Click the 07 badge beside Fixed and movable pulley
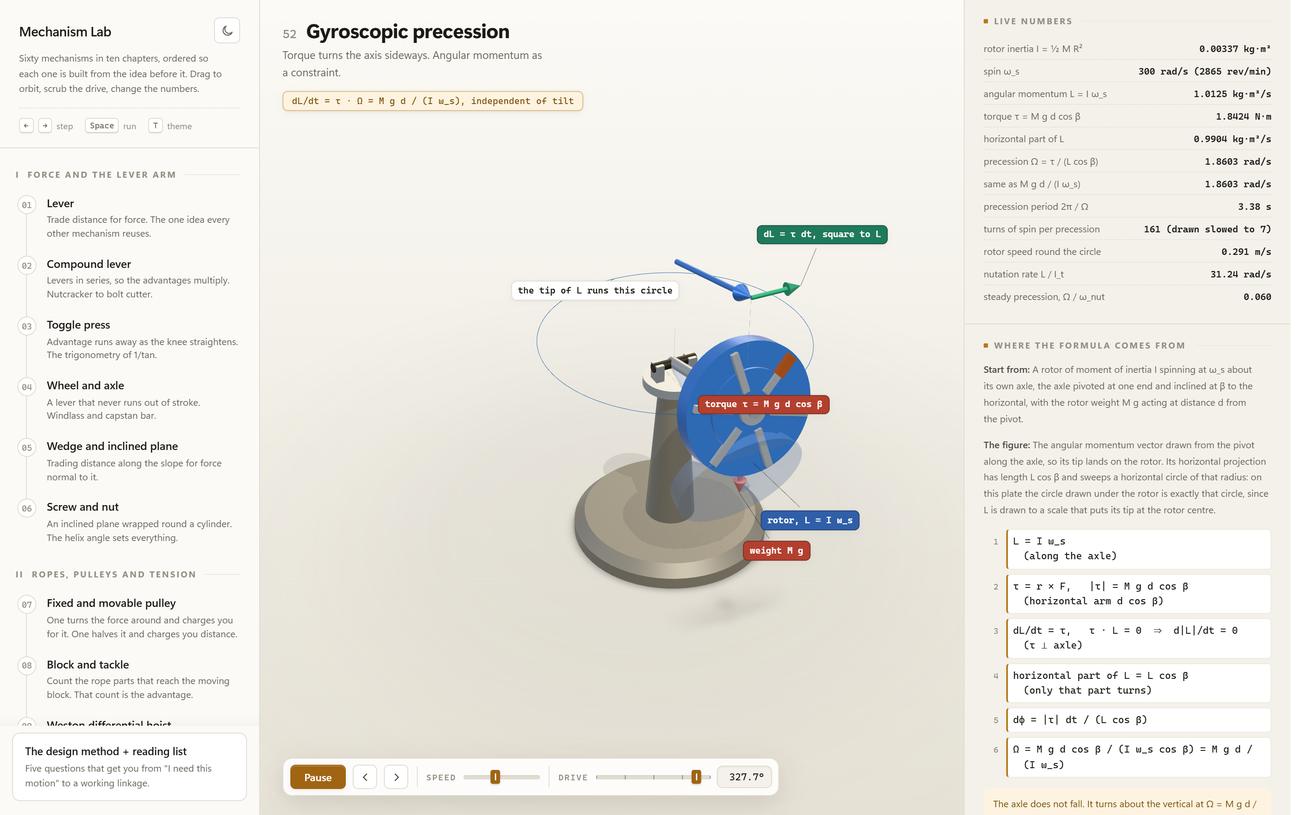 [27, 604]
